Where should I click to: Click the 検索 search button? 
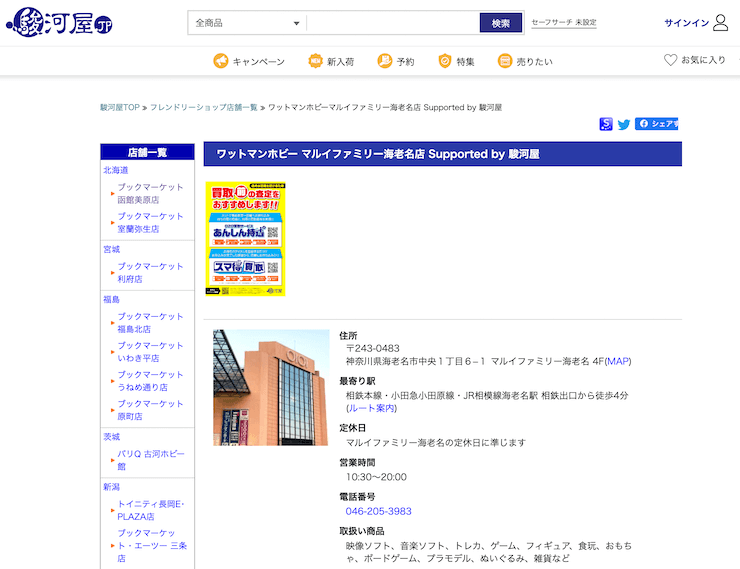tap(501, 23)
